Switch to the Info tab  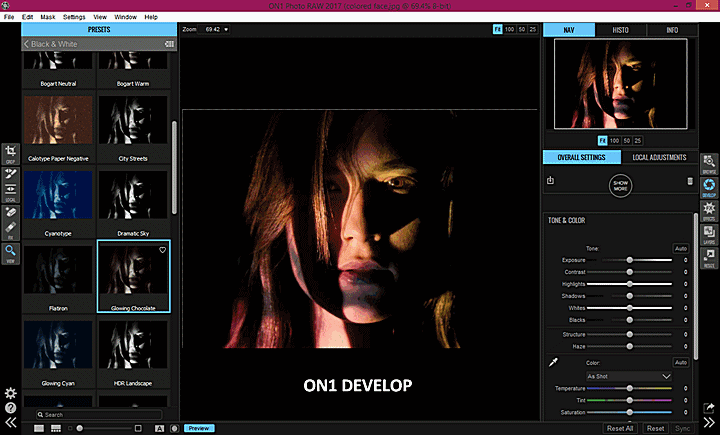pos(672,30)
